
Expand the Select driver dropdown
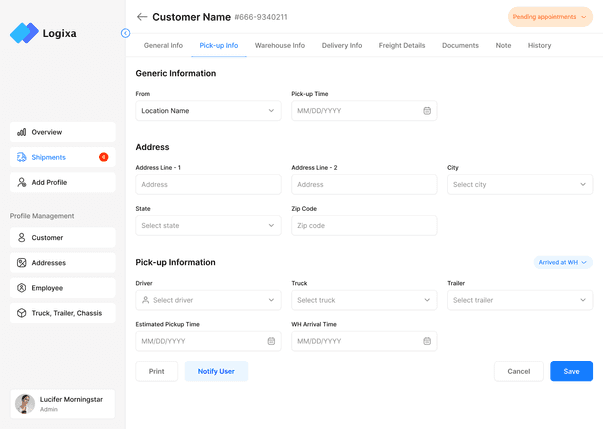click(x=208, y=300)
